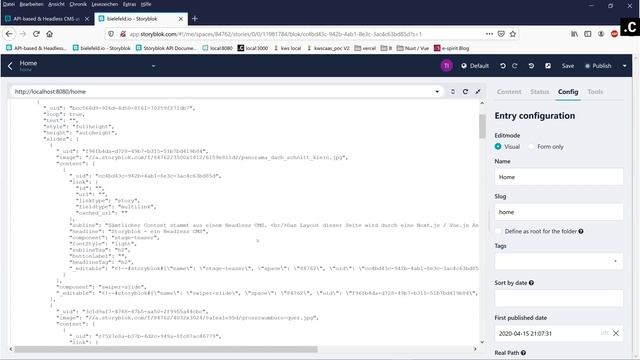Open the Bearbeiten menu
This screenshot has height=360, width=640.
tap(31, 4)
